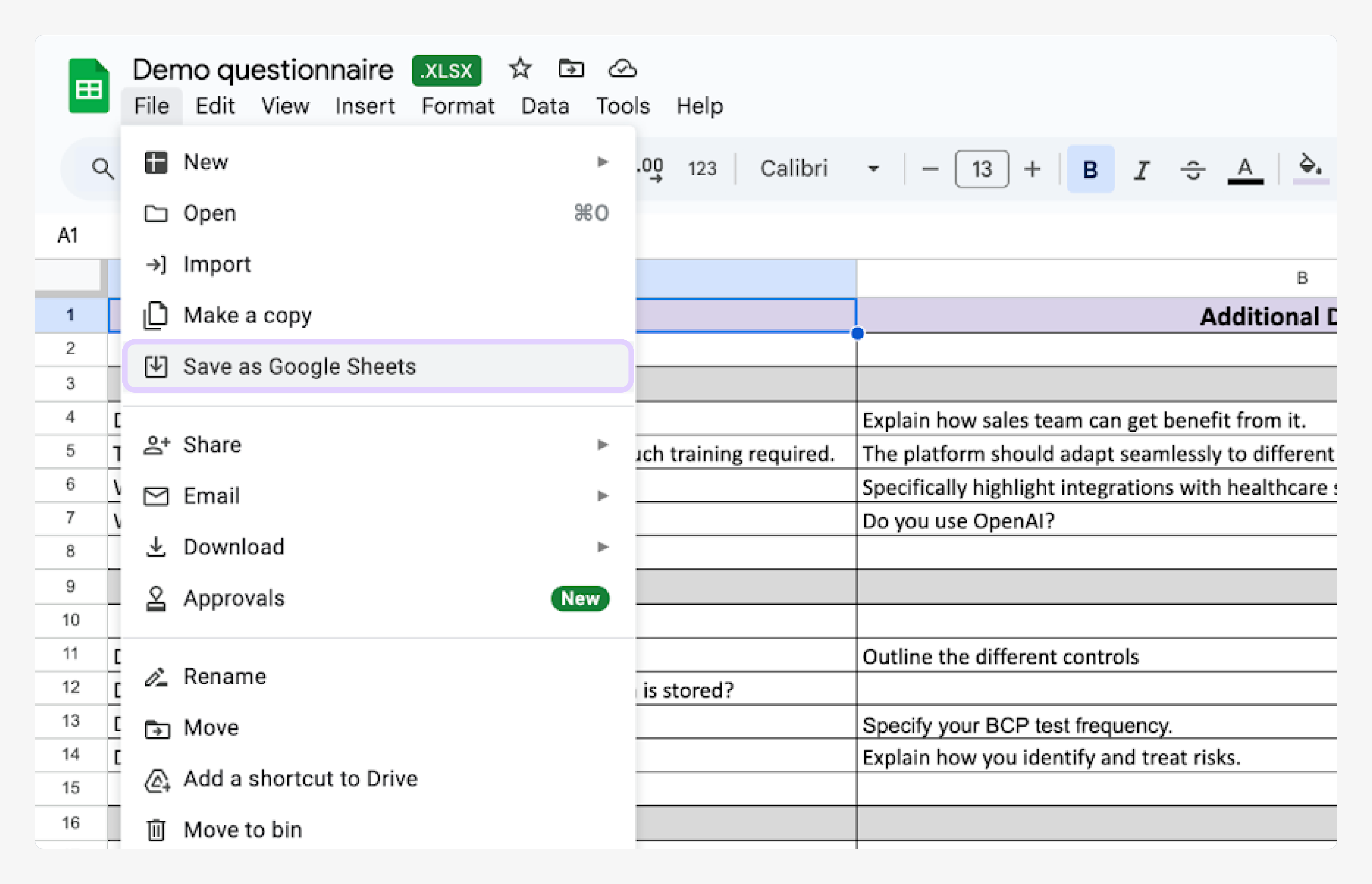Click Move to bin
The width and height of the screenshot is (1372, 884).
242,829
